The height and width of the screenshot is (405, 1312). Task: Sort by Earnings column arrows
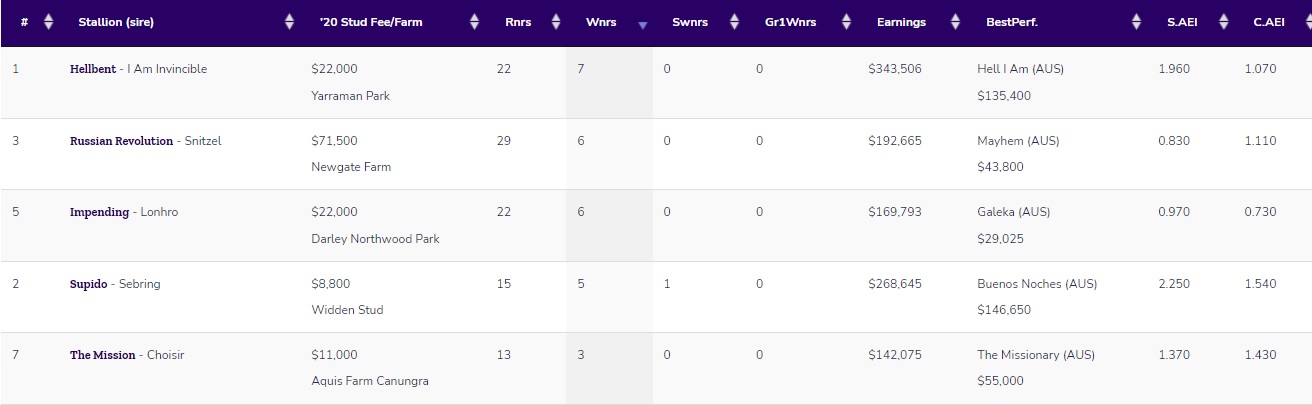(955, 22)
